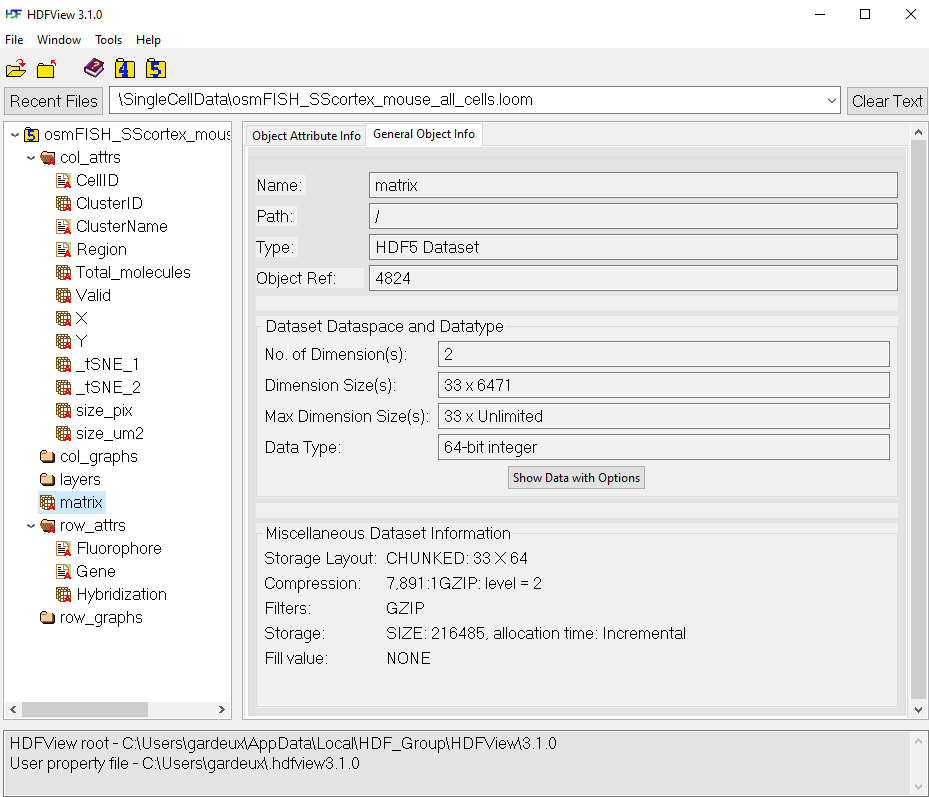Screen dimensions: 929x797
Task: Open the Tools menu
Action: pyautogui.click(x=108, y=40)
